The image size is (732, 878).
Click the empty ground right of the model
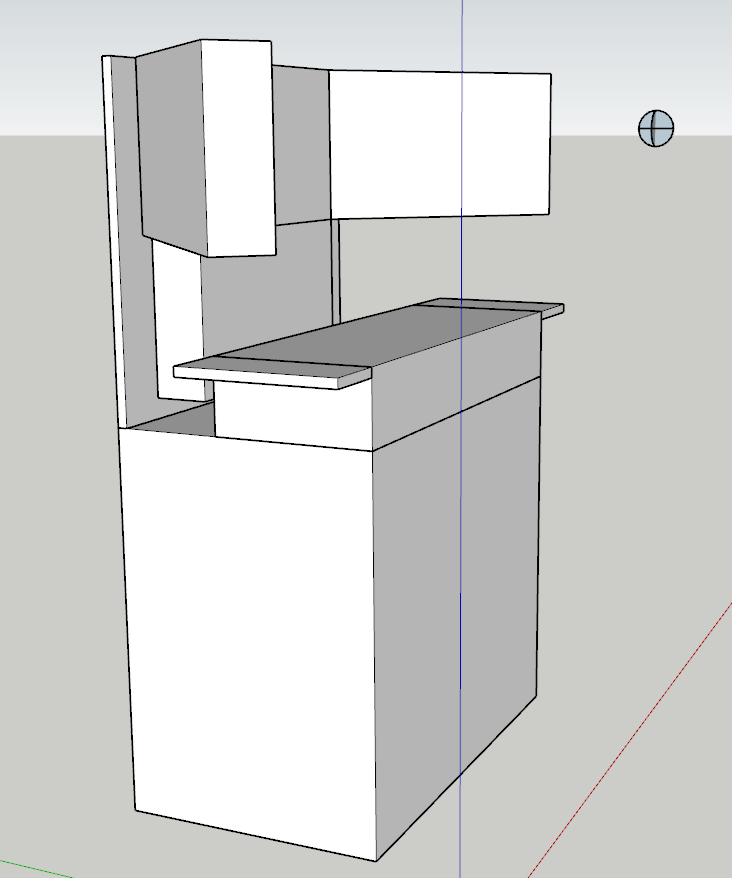640,450
